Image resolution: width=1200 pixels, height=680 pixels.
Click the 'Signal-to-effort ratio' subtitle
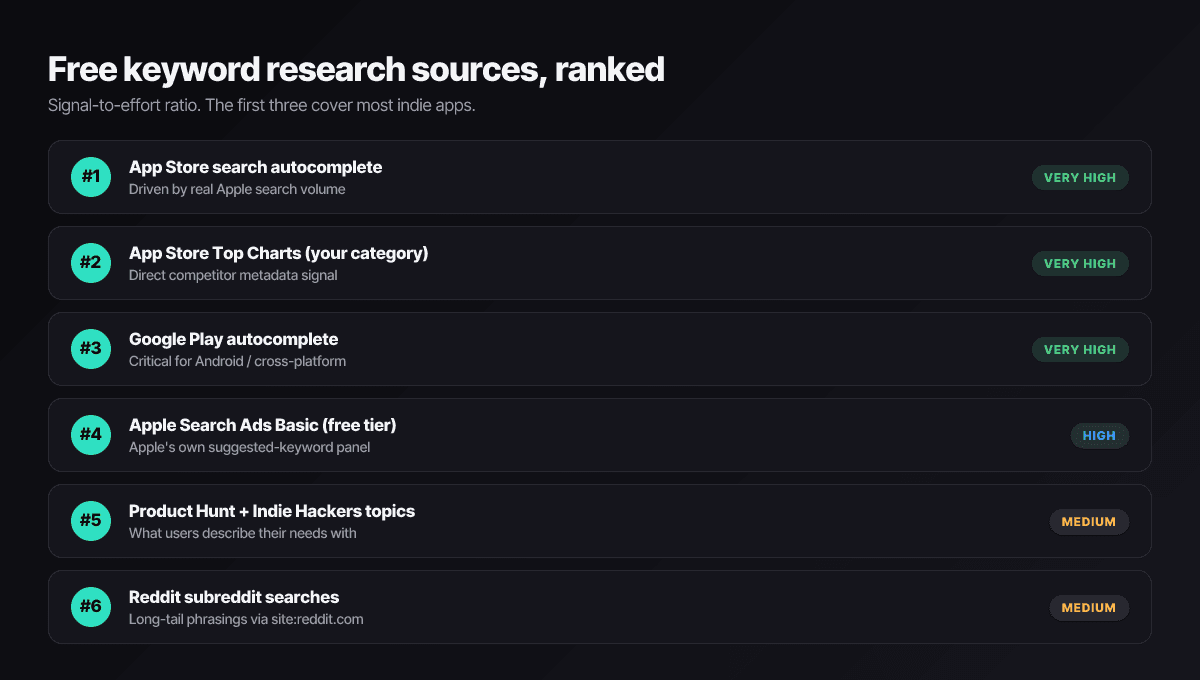coord(261,105)
